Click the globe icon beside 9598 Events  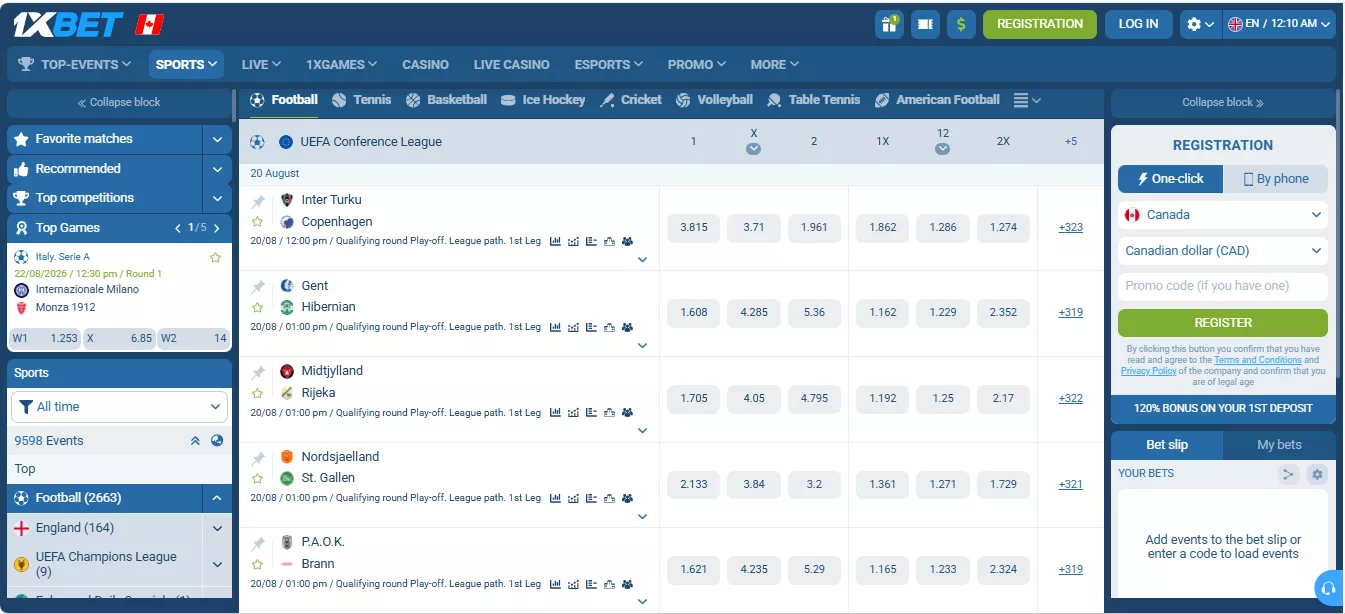[217, 440]
